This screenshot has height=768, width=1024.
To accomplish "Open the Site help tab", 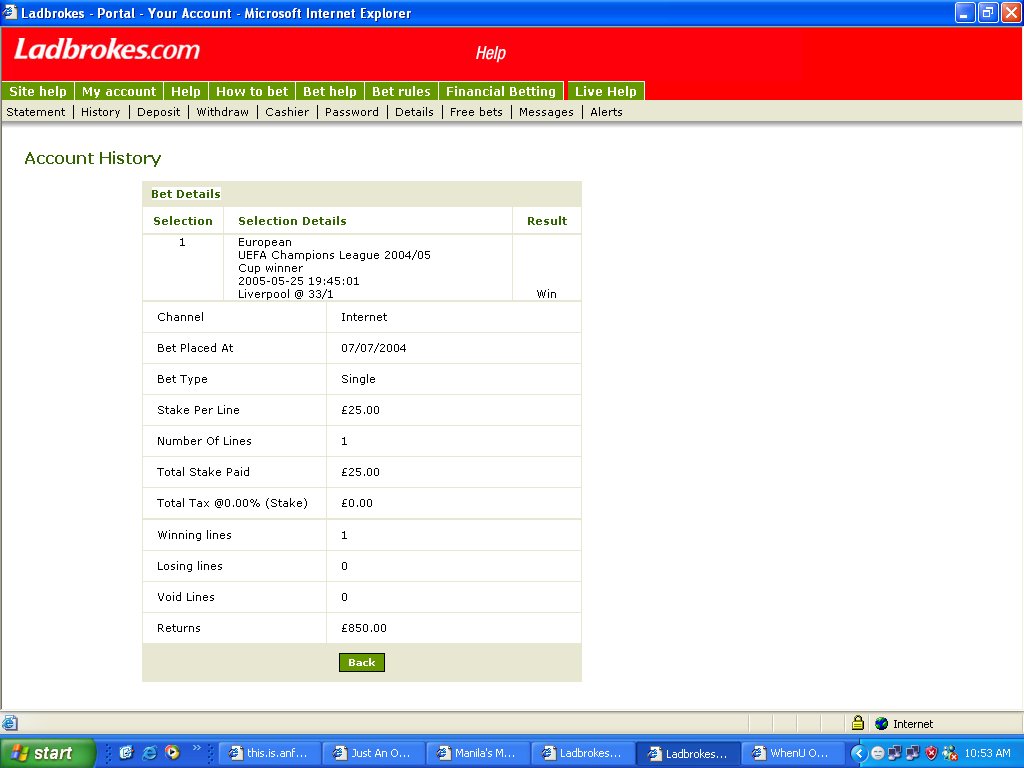I will pyautogui.click(x=38, y=91).
